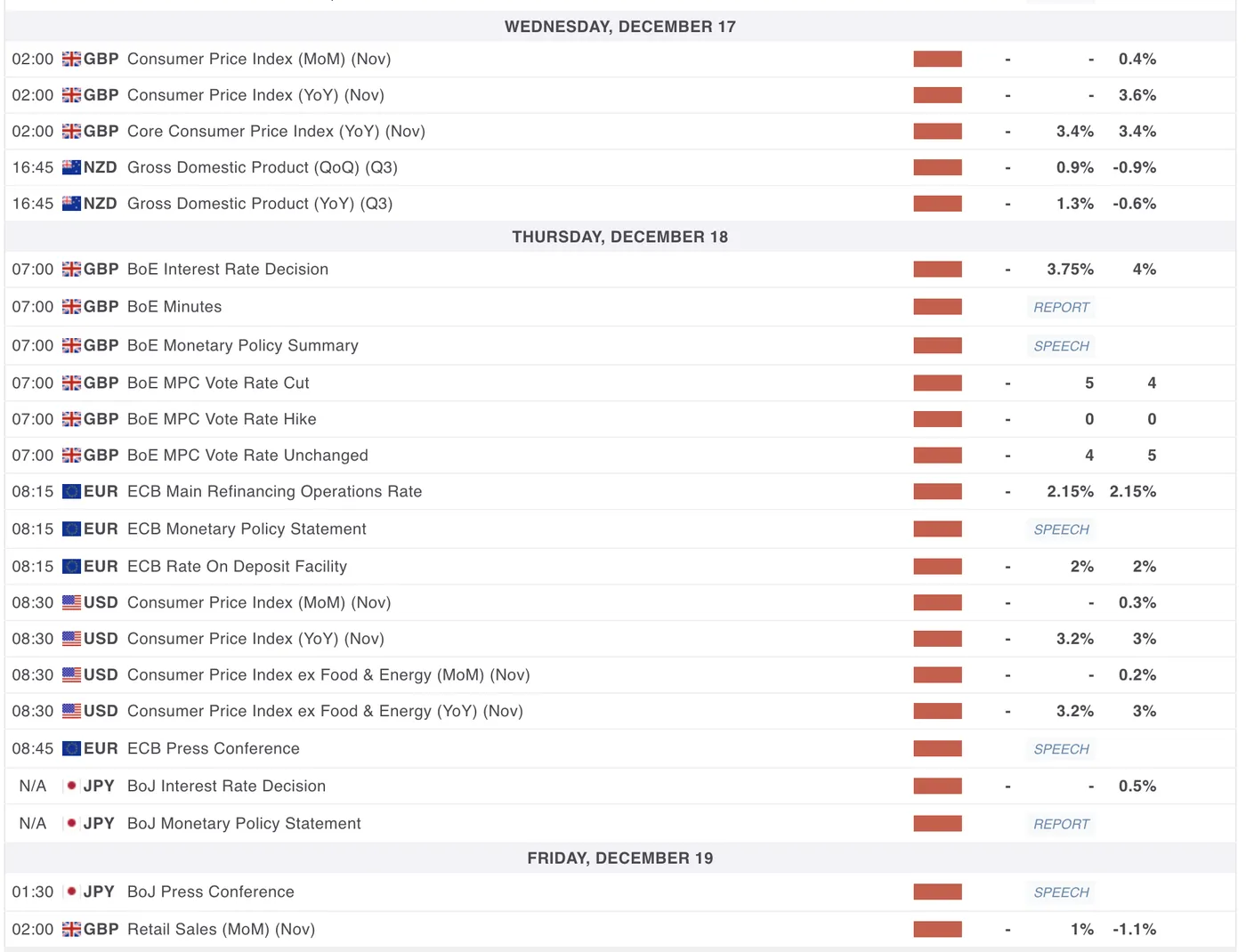Click the GBP currency label on BoE Minutes row

(101, 307)
